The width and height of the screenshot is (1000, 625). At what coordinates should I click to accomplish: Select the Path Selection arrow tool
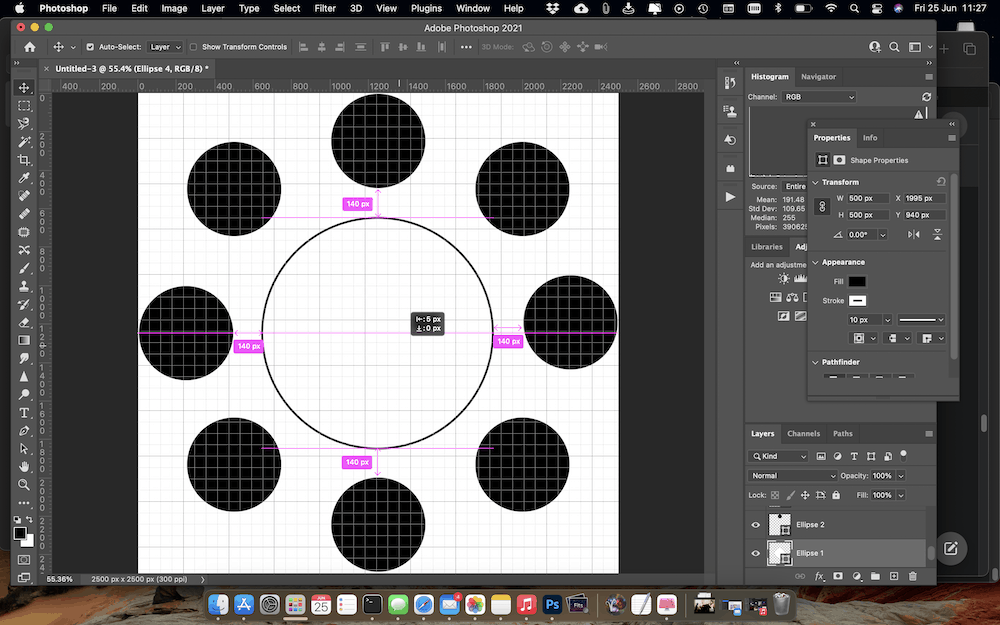[x=24, y=448]
